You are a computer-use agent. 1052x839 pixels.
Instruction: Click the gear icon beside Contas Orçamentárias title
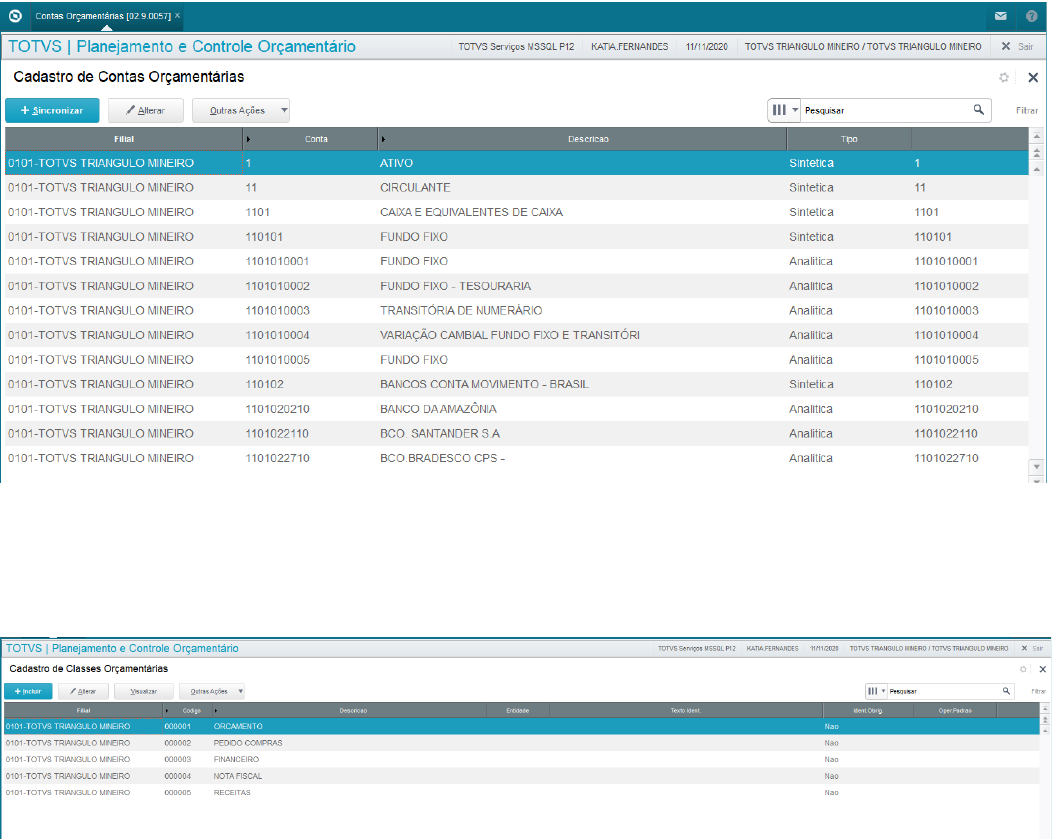1004,77
